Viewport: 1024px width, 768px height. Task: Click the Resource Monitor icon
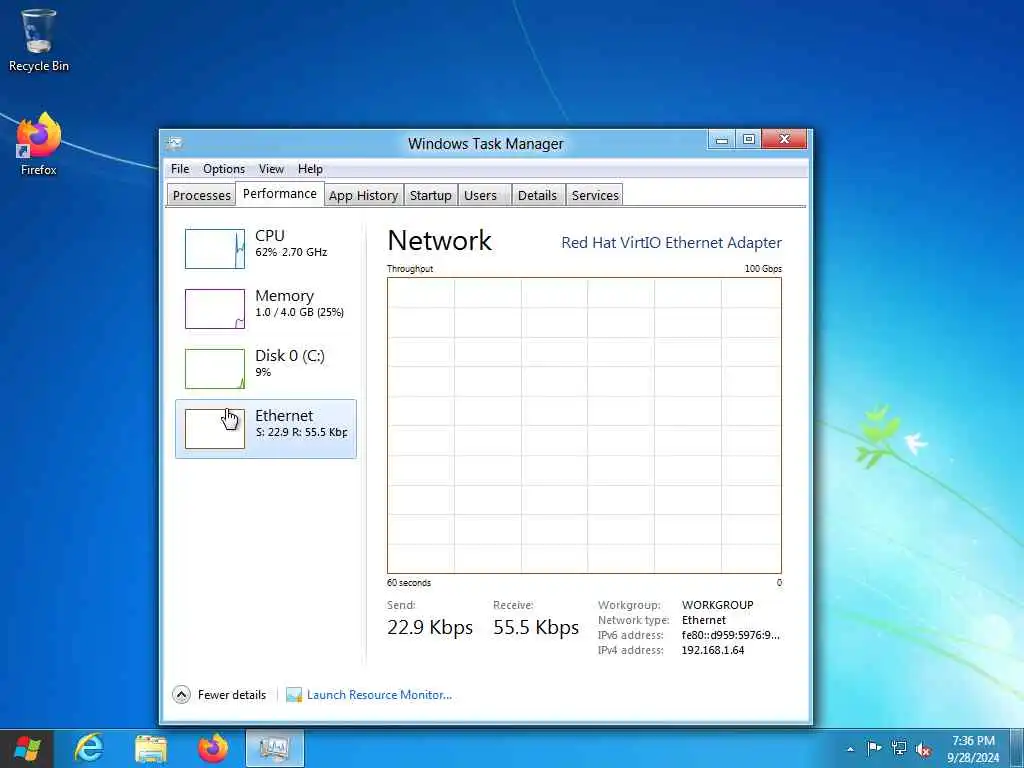294,694
